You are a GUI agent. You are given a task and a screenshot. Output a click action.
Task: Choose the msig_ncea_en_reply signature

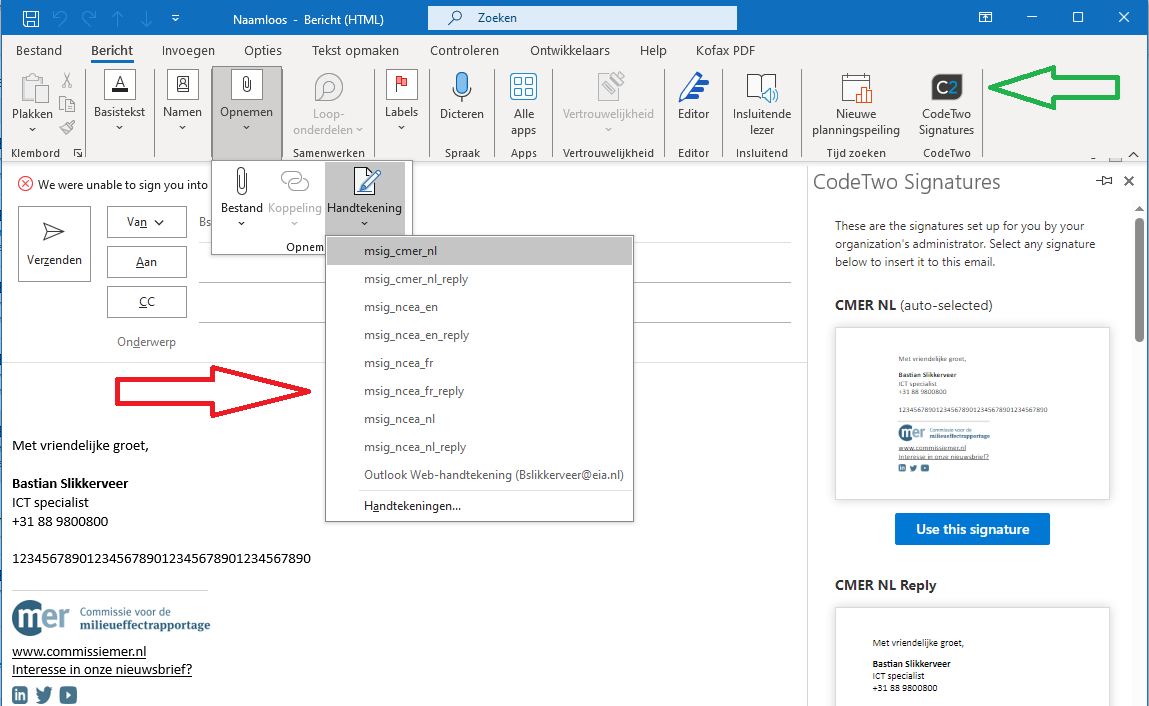[479, 335]
